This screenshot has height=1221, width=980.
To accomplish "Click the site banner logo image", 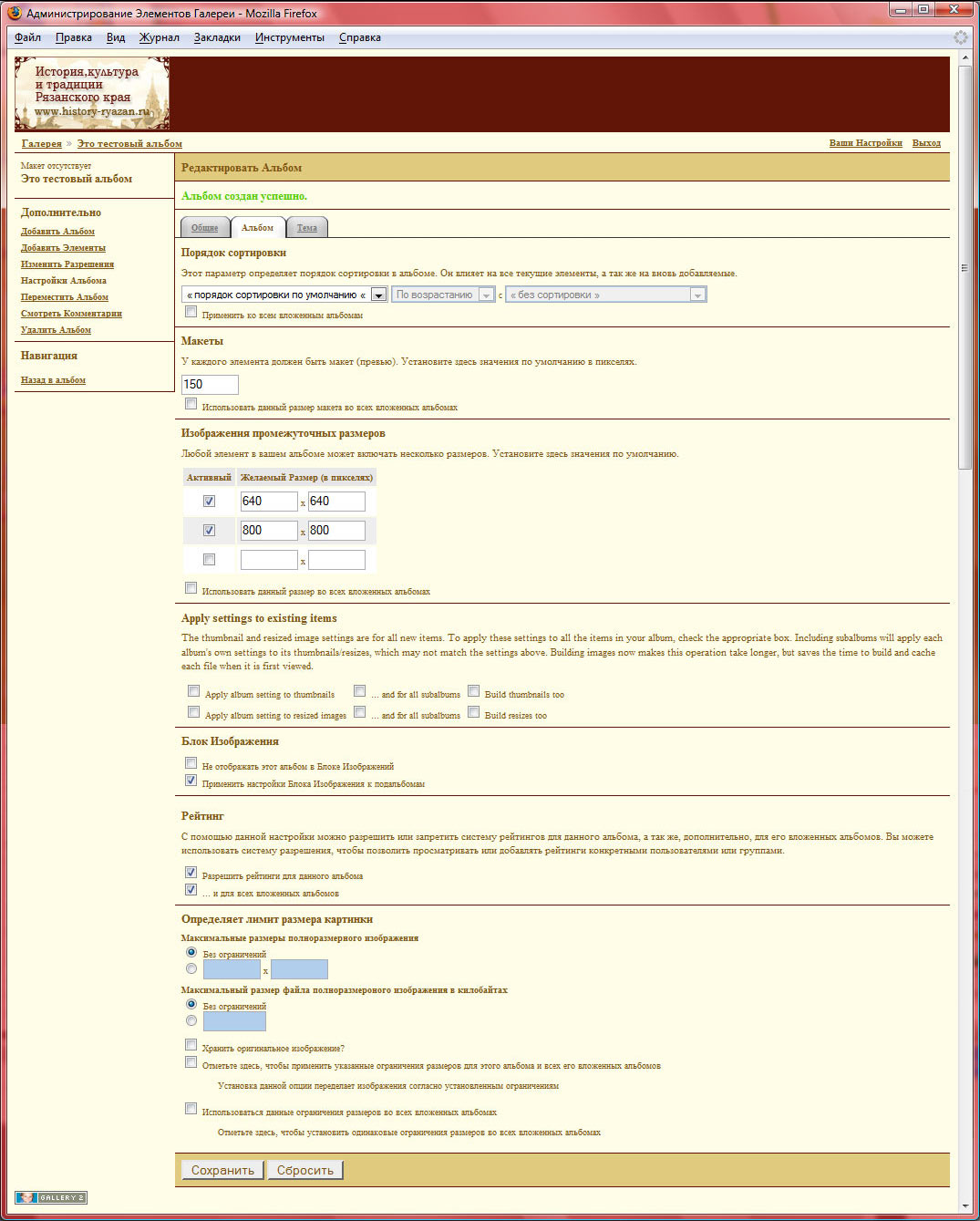I will 92,94.
